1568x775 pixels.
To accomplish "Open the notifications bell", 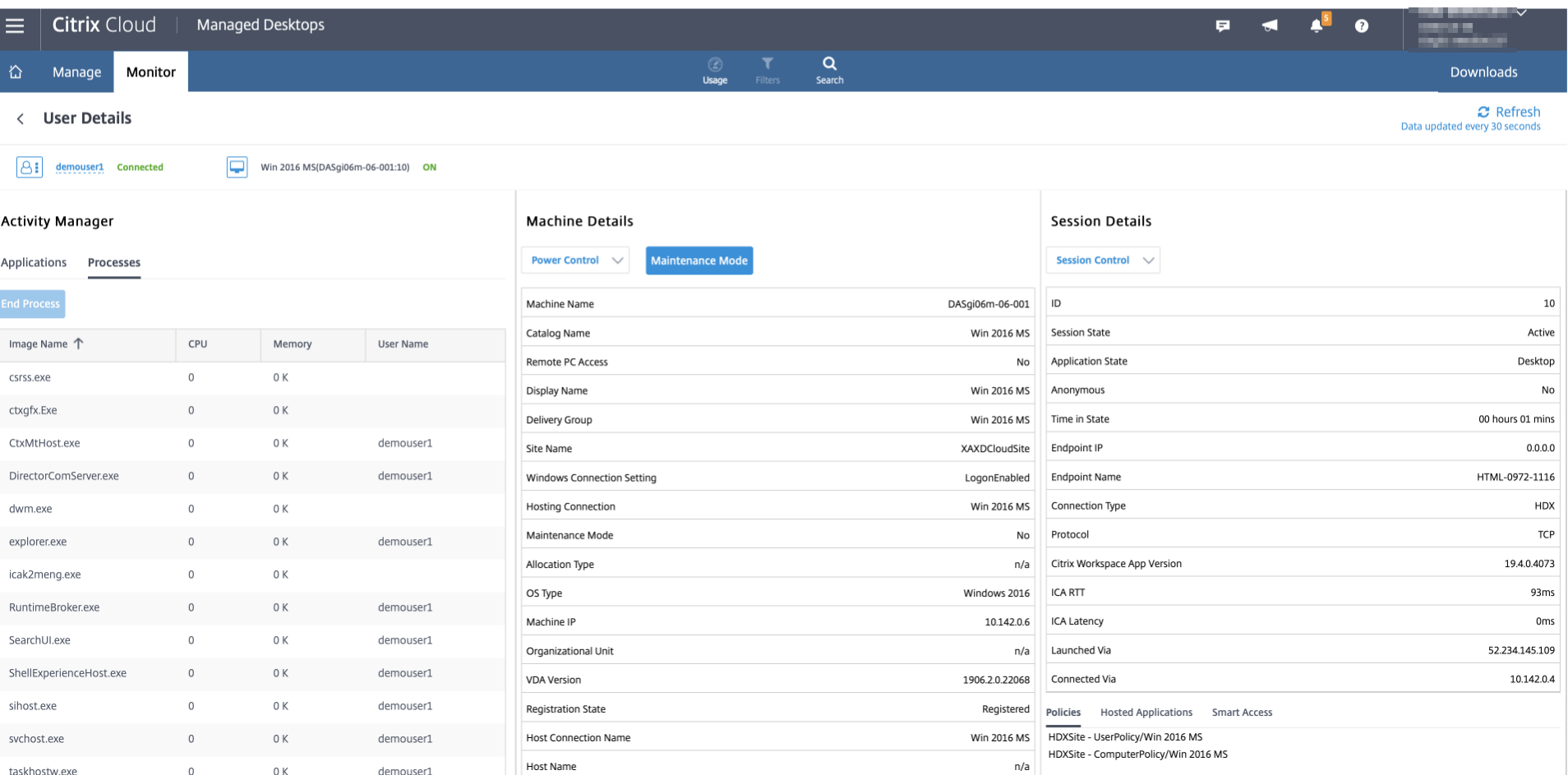I will [x=1317, y=25].
